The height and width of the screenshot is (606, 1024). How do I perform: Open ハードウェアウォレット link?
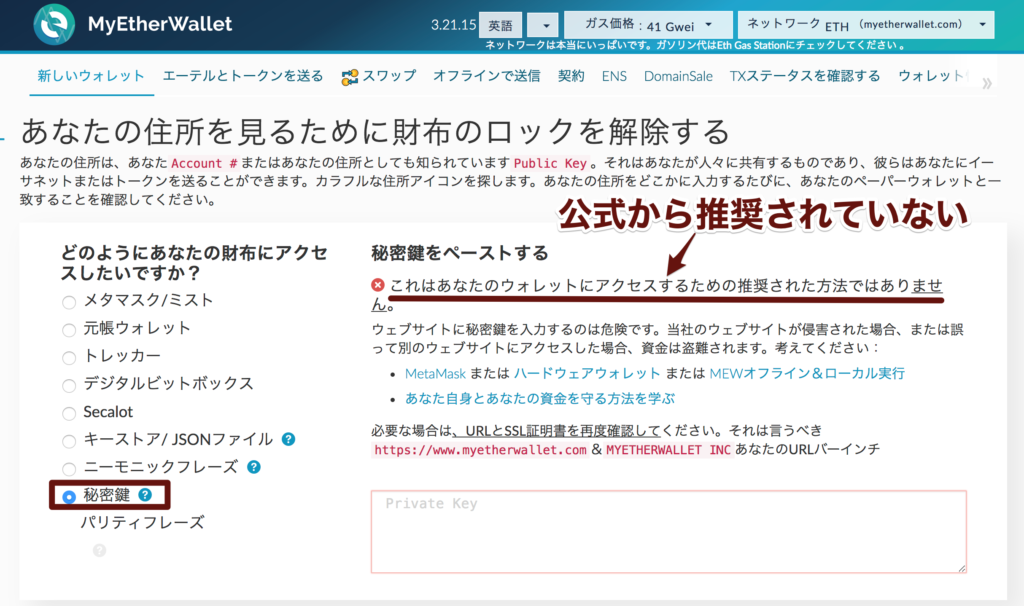click(x=586, y=373)
